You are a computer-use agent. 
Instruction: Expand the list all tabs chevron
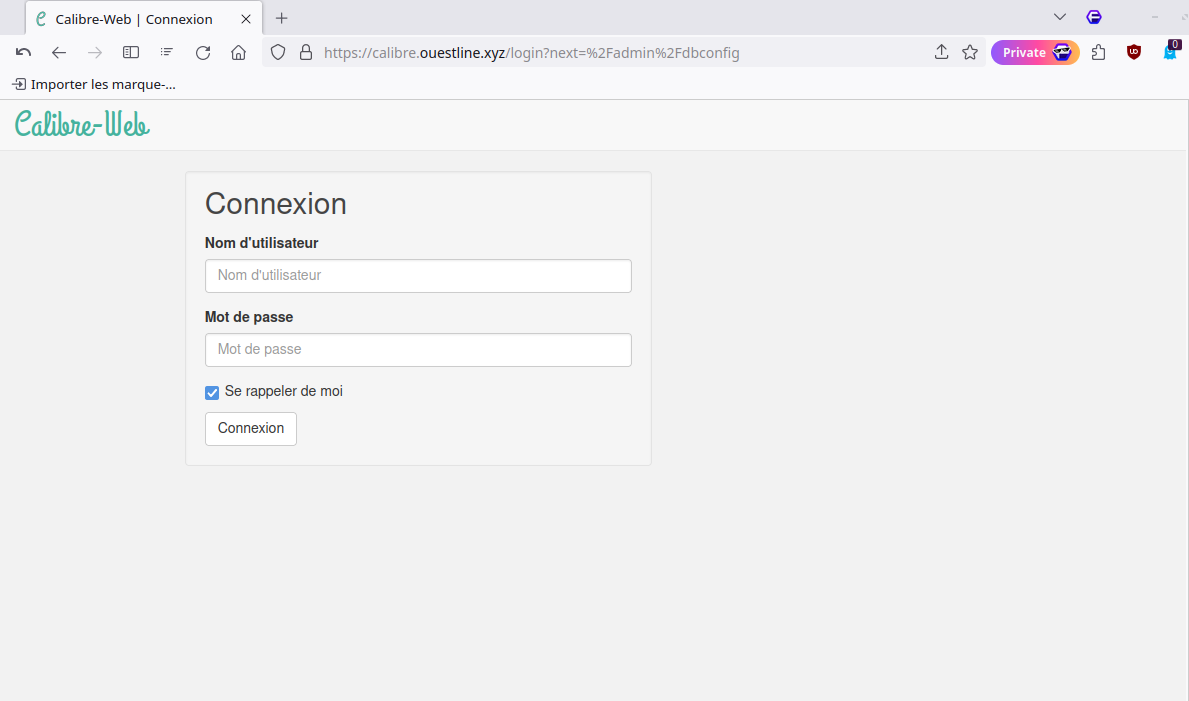pos(1060,17)
